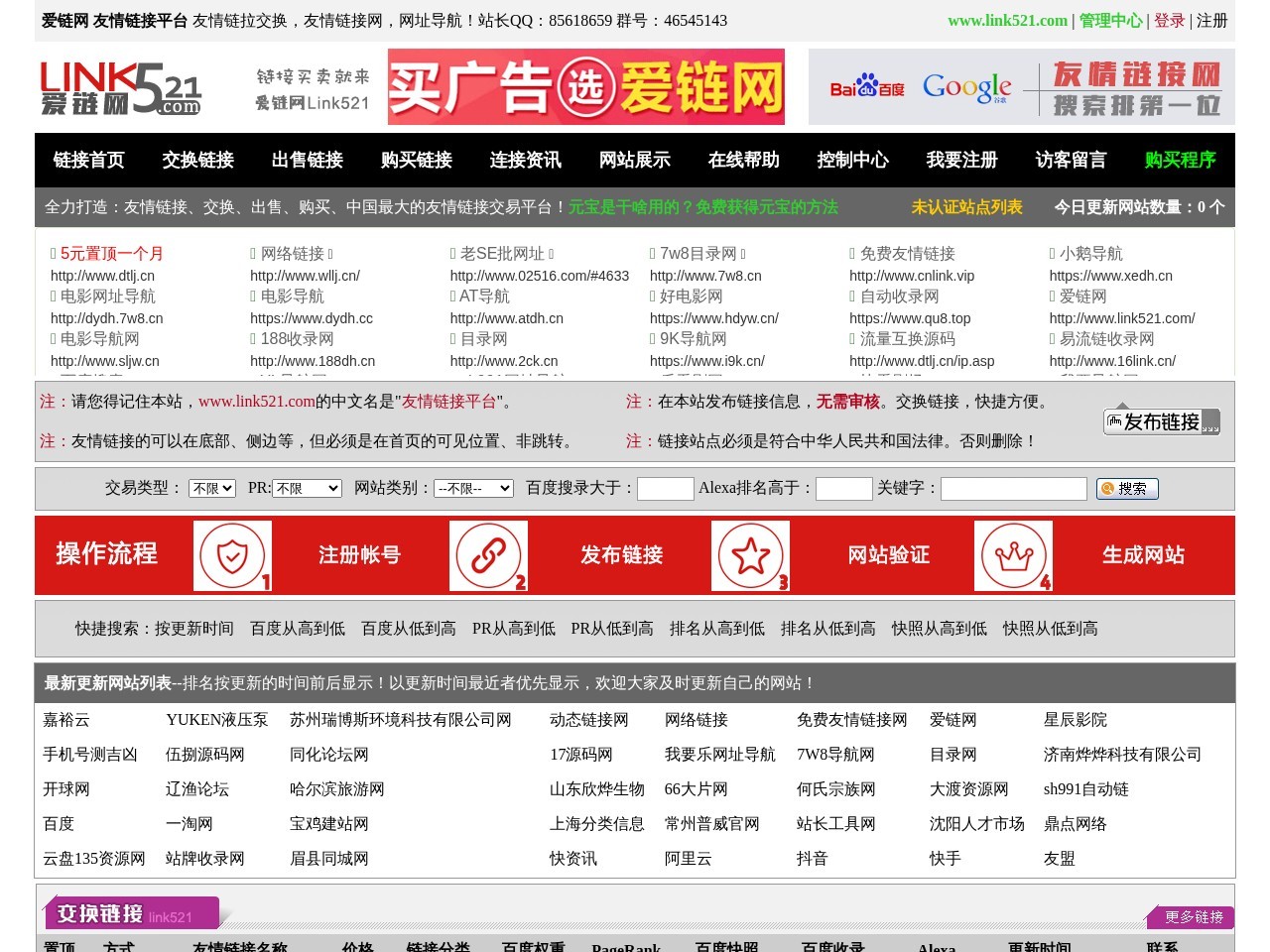Open the 济南烨烨科技有限公司 link
The image size is (1270, 952).
1122,755
